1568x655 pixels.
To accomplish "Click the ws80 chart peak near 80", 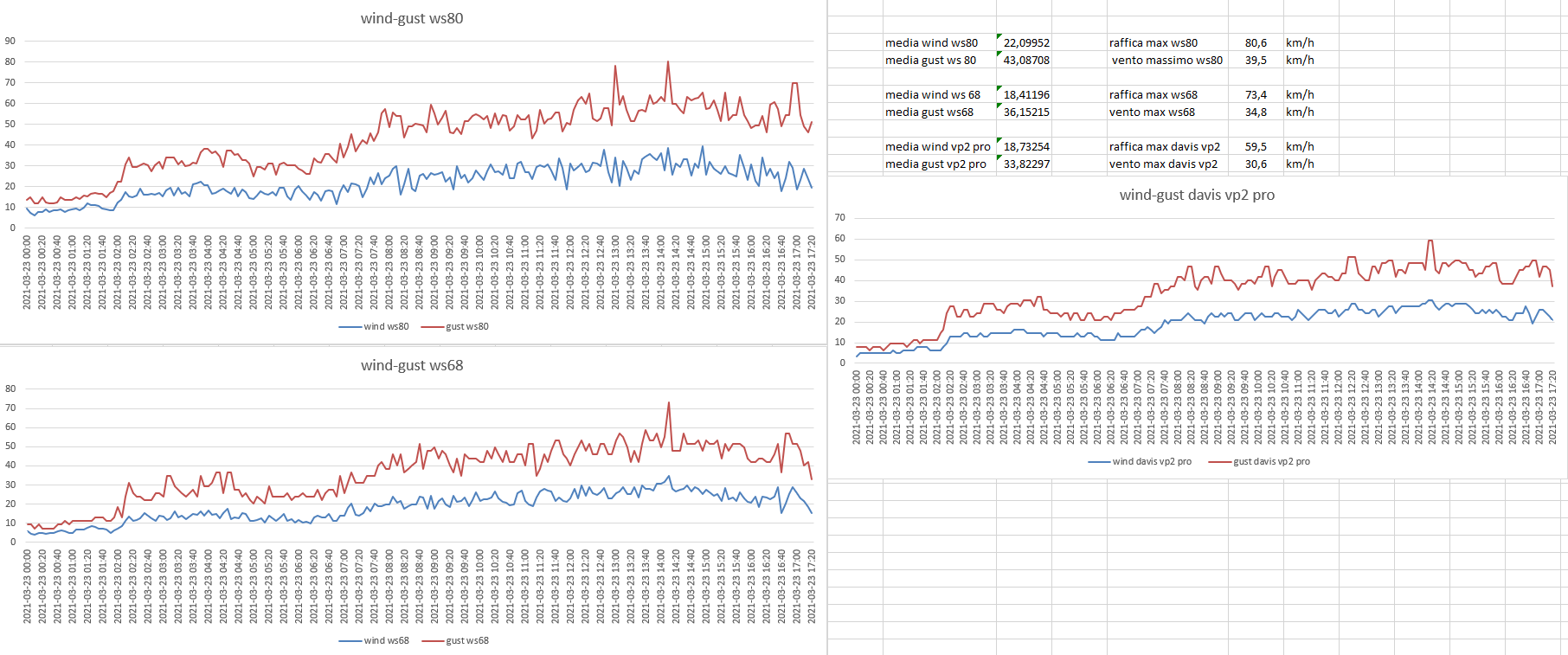I will tap(668, 61).
